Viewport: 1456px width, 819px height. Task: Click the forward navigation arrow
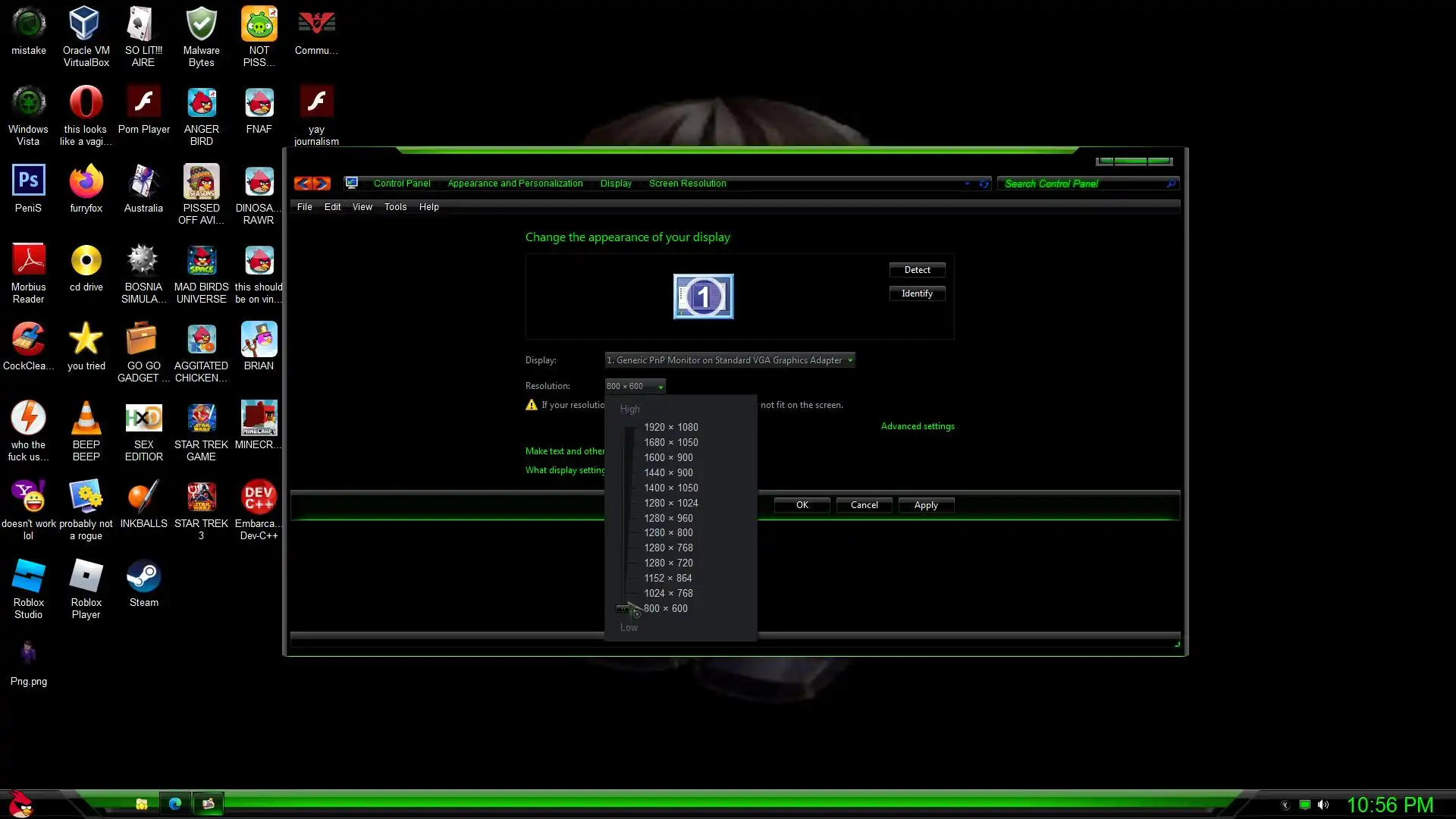pyautogui.click(x=322, y=184)
